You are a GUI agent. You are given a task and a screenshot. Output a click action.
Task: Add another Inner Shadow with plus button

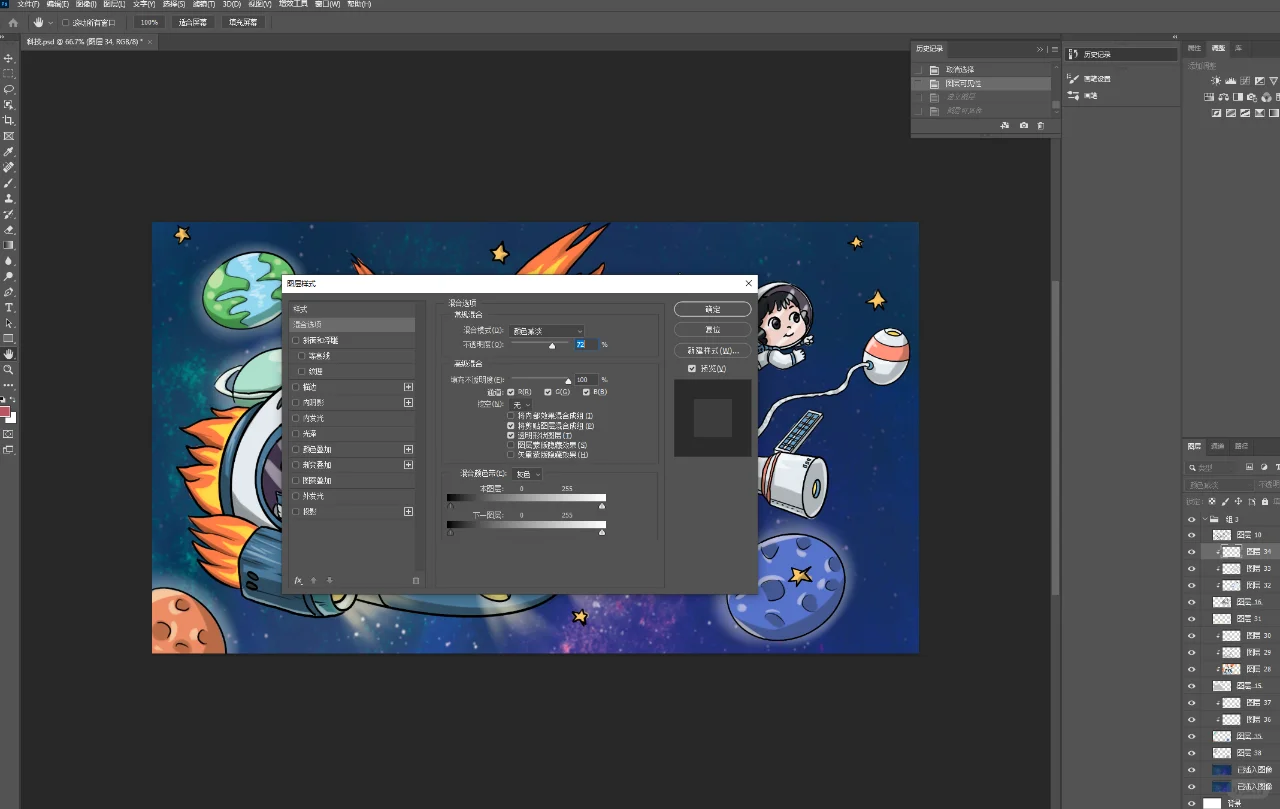(x=408, y=402)
